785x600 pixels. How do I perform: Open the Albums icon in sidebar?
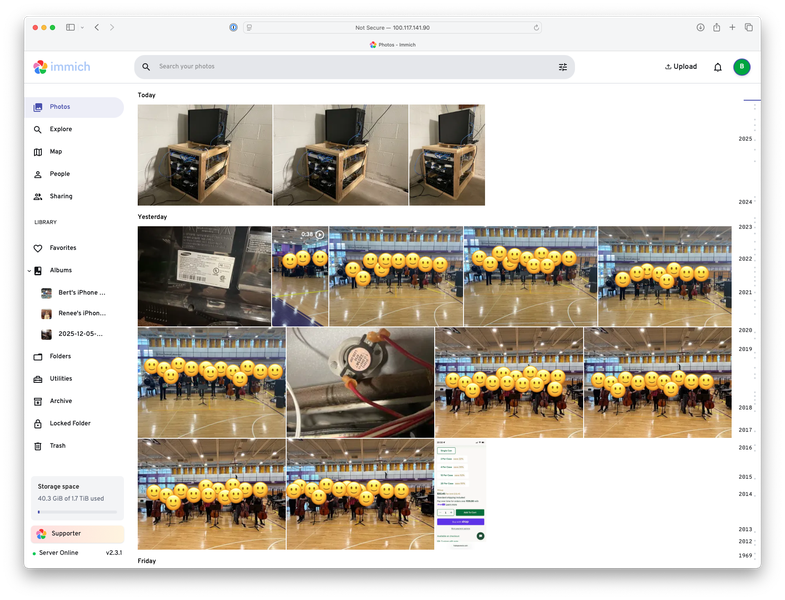[x=38, y=270]
